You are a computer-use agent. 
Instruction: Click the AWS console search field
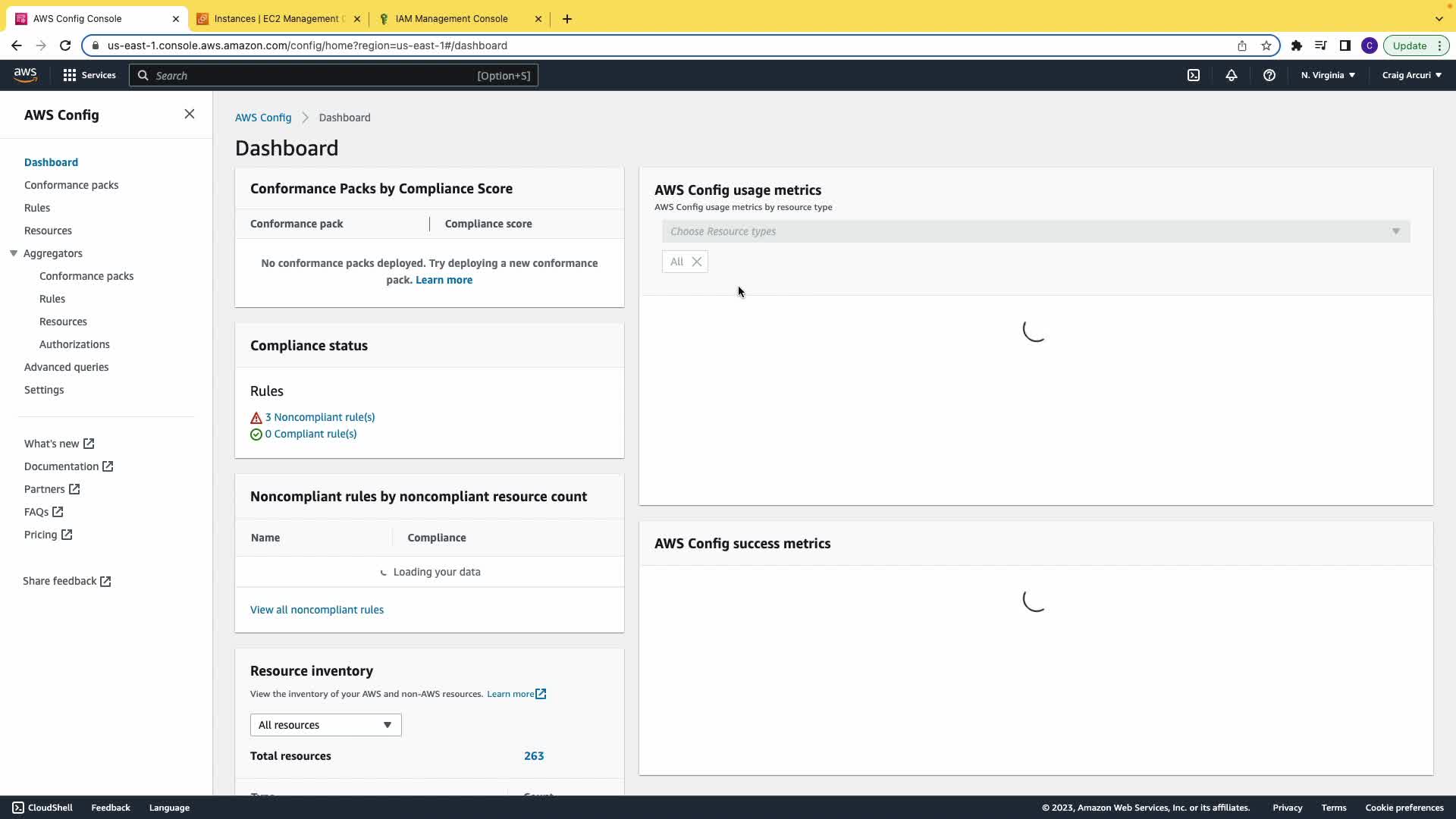334,76
